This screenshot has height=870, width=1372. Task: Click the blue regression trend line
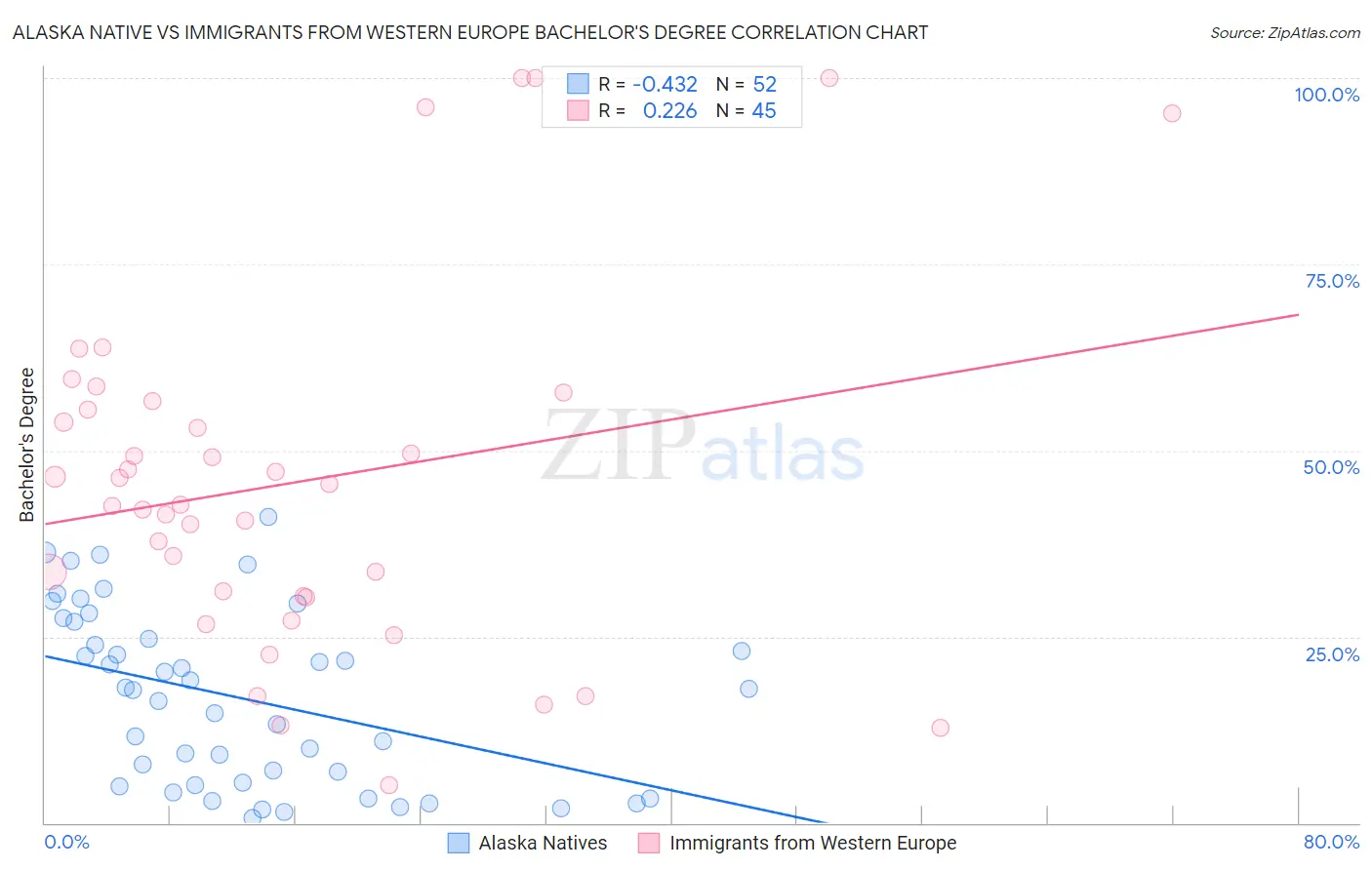[x=435, y=739]
